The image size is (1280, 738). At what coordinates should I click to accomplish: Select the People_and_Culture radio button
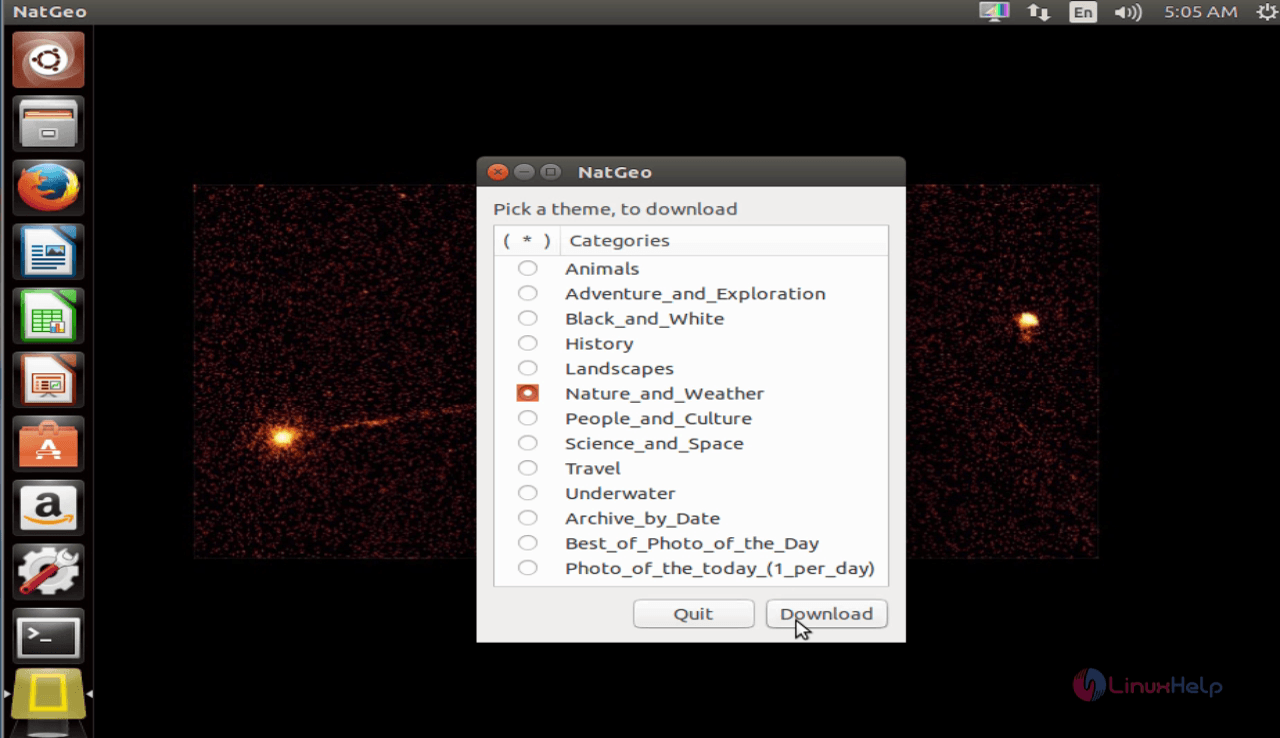pos(527,418)
